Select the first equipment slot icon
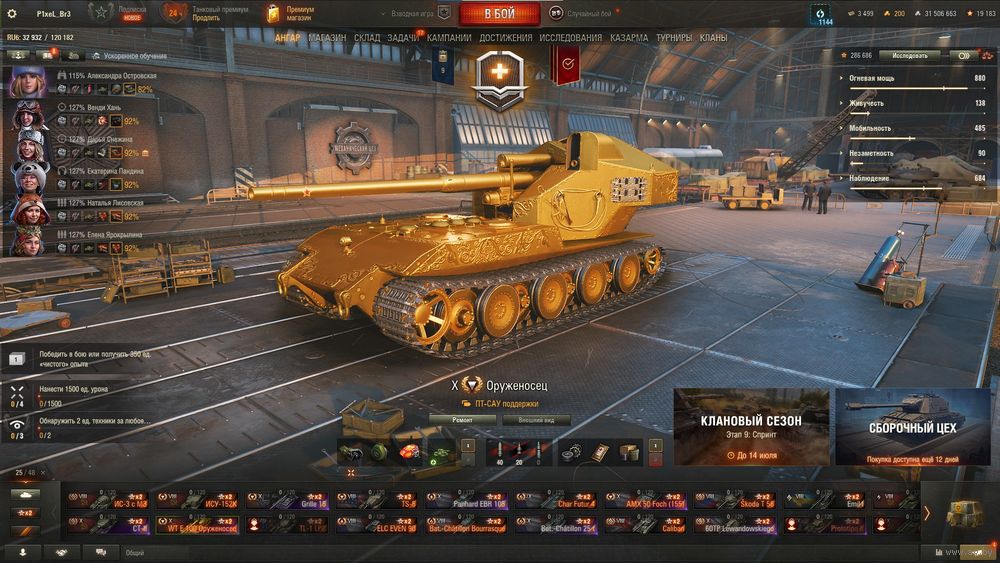 349,453
